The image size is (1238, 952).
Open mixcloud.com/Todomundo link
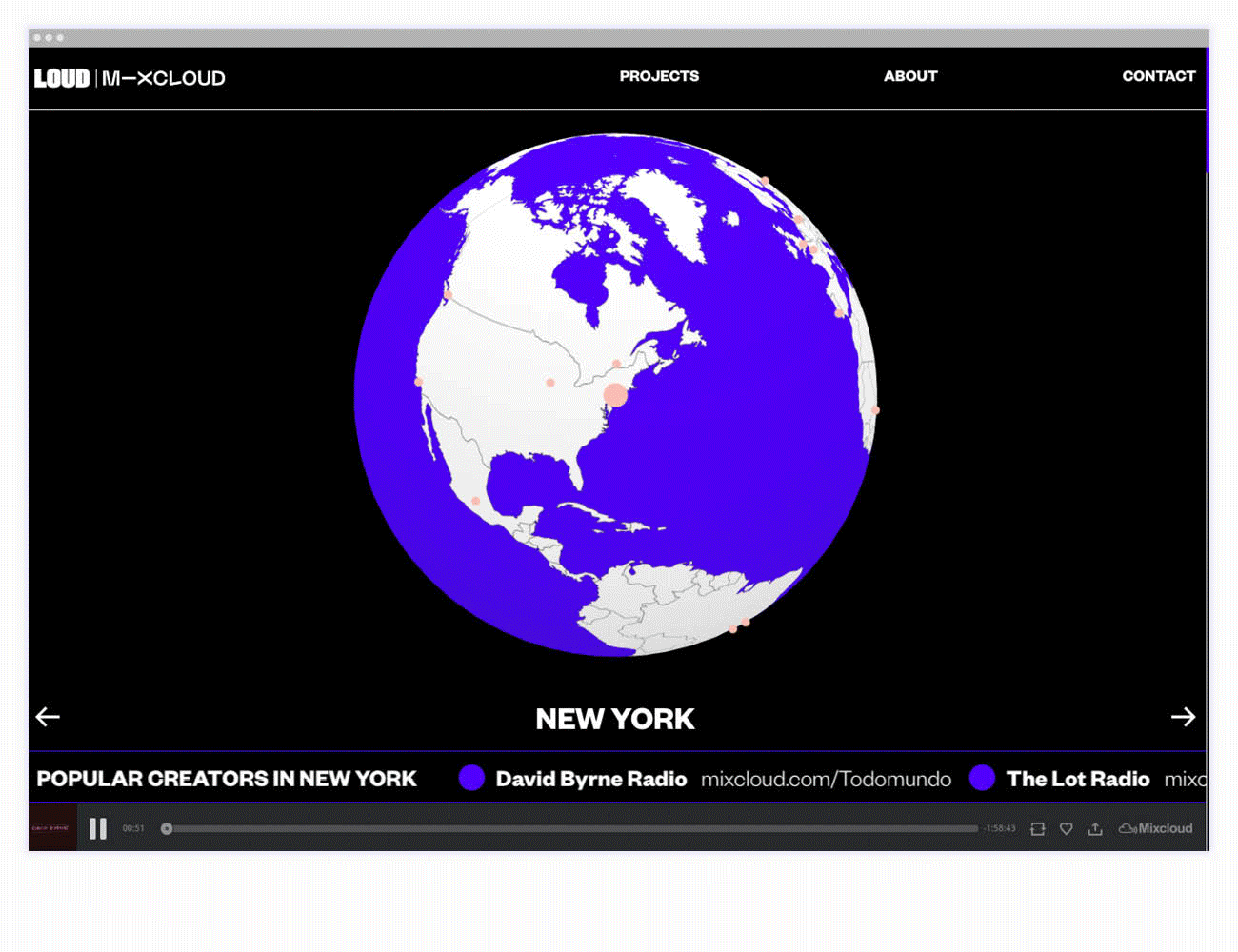pyautogui.click(x=826, y=779)
